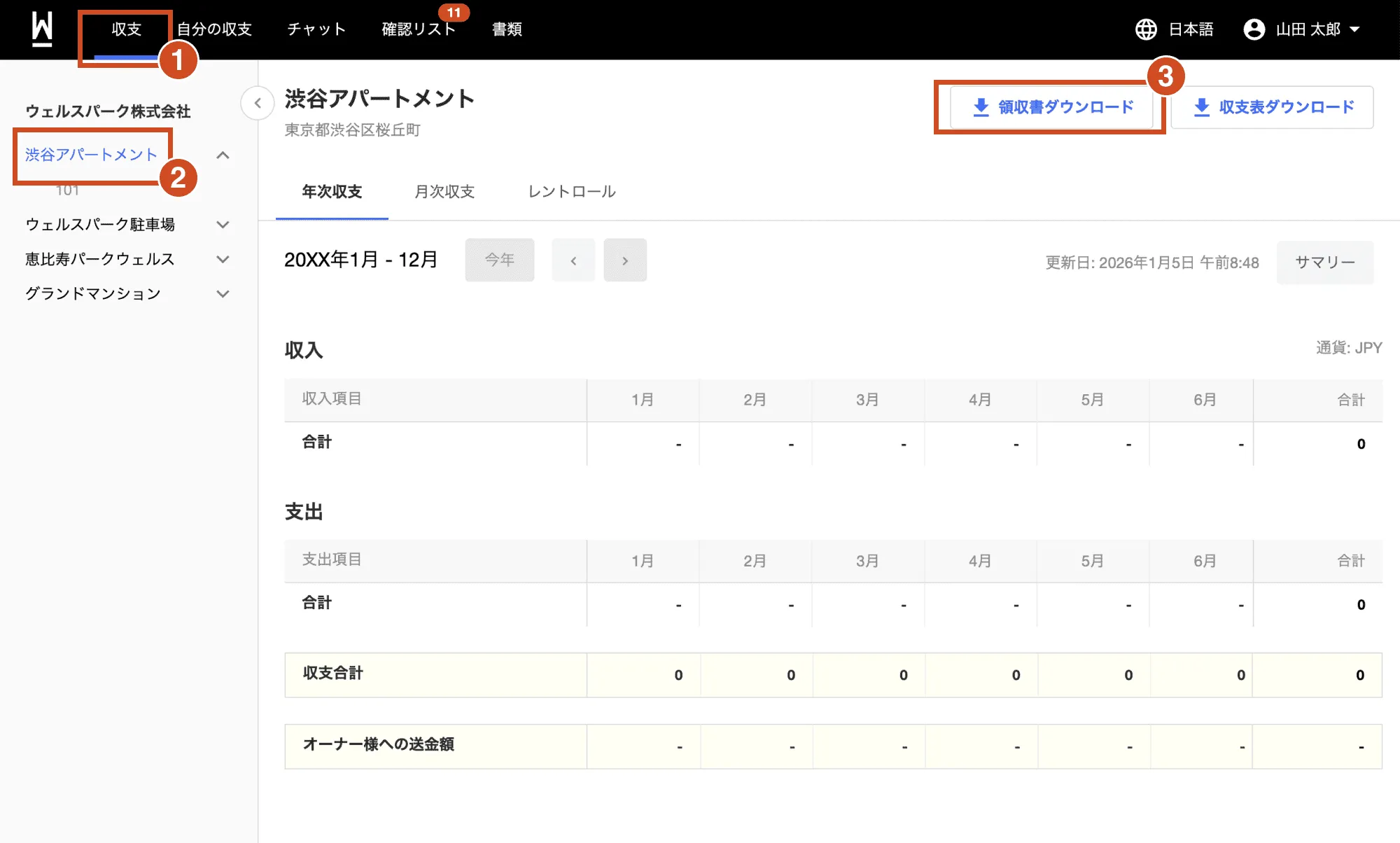
Task: Click the 通貨: JPY label
Action: 1348,348
